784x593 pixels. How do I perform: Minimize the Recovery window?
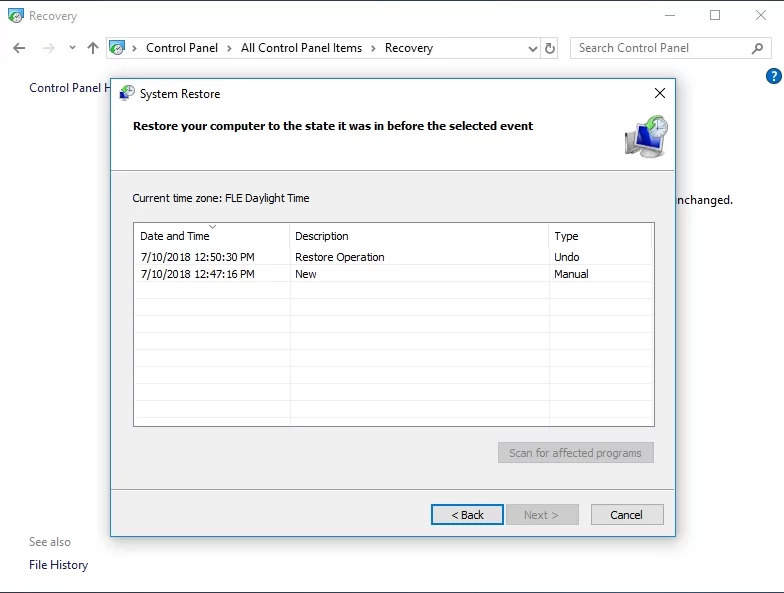[670, 16]
